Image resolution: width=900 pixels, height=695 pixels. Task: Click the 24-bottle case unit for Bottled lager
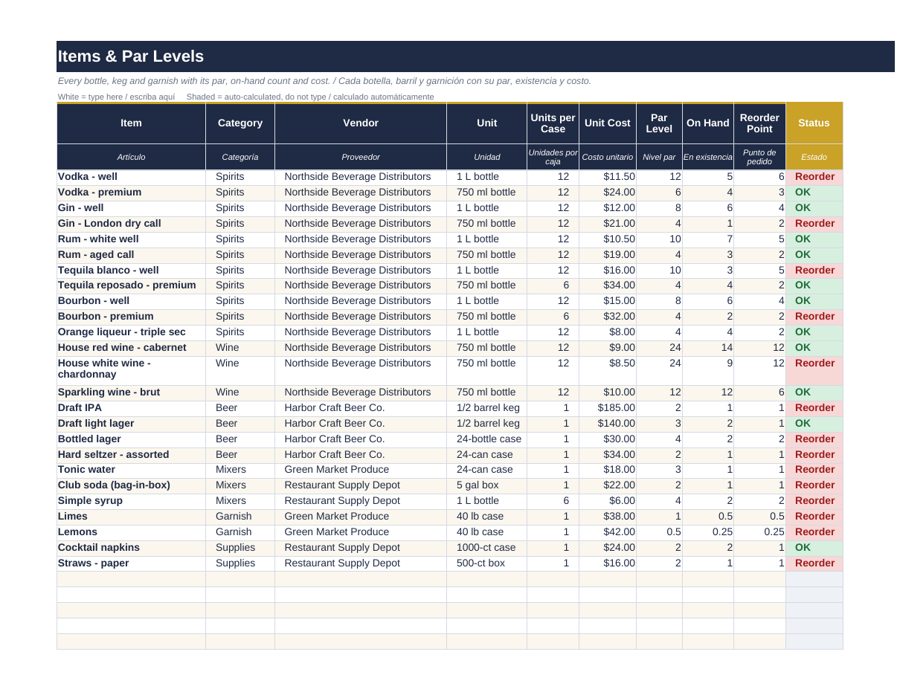point(487,438)
